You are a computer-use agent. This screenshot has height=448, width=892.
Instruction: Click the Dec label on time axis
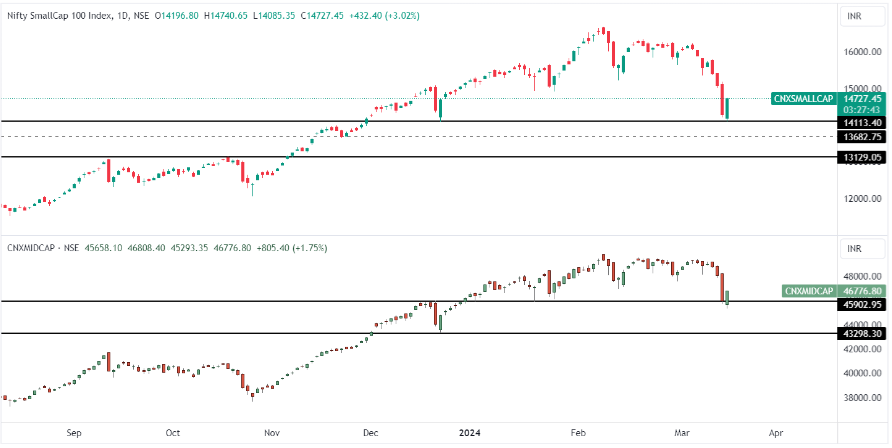(x=371, y=434)
